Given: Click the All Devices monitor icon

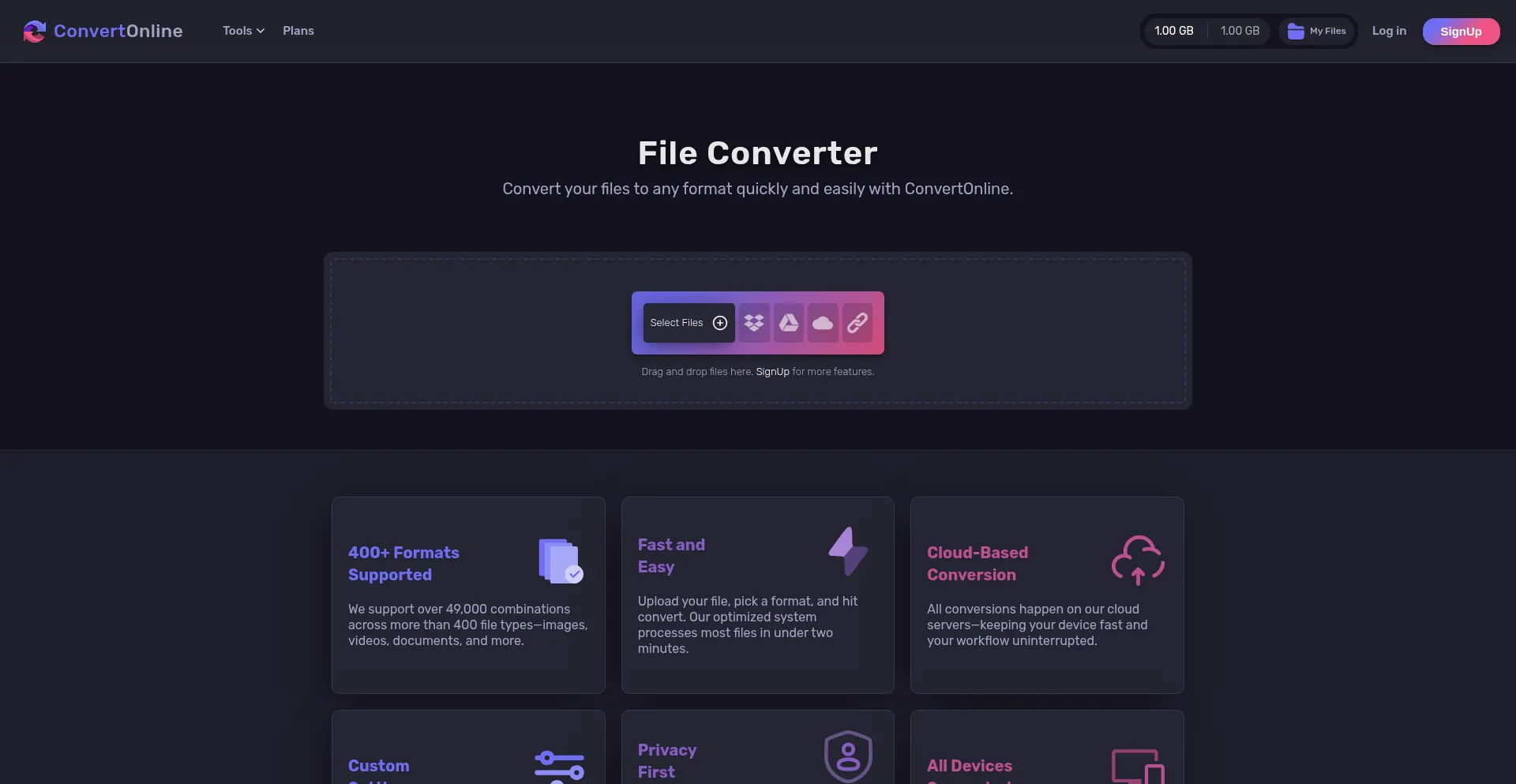Looking at the screenshot, I should (x=1138, y=766).
